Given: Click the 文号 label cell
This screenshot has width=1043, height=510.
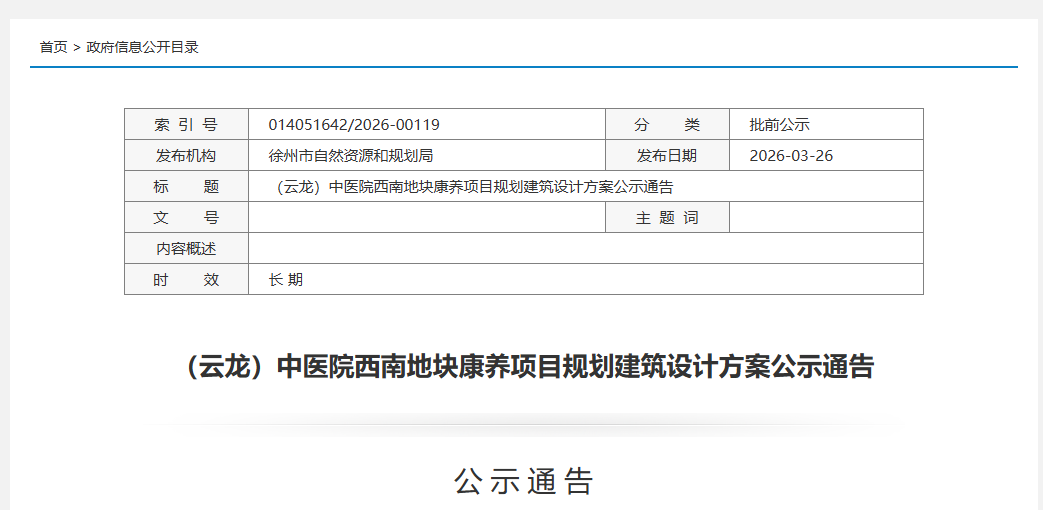Looking at the screenshot, I should [x=186, y=218].
